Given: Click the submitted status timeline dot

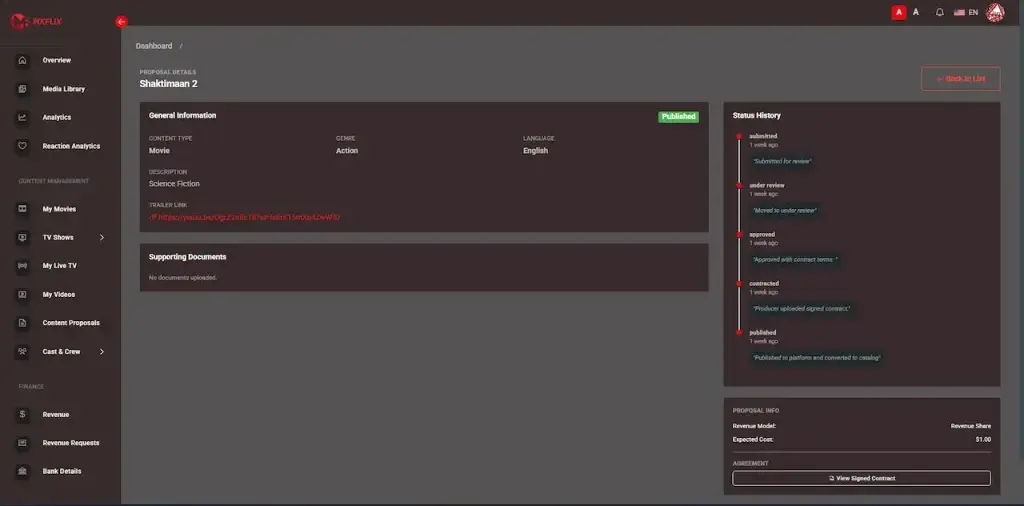Looking at the screenshot, I should (x=739, y=136).
